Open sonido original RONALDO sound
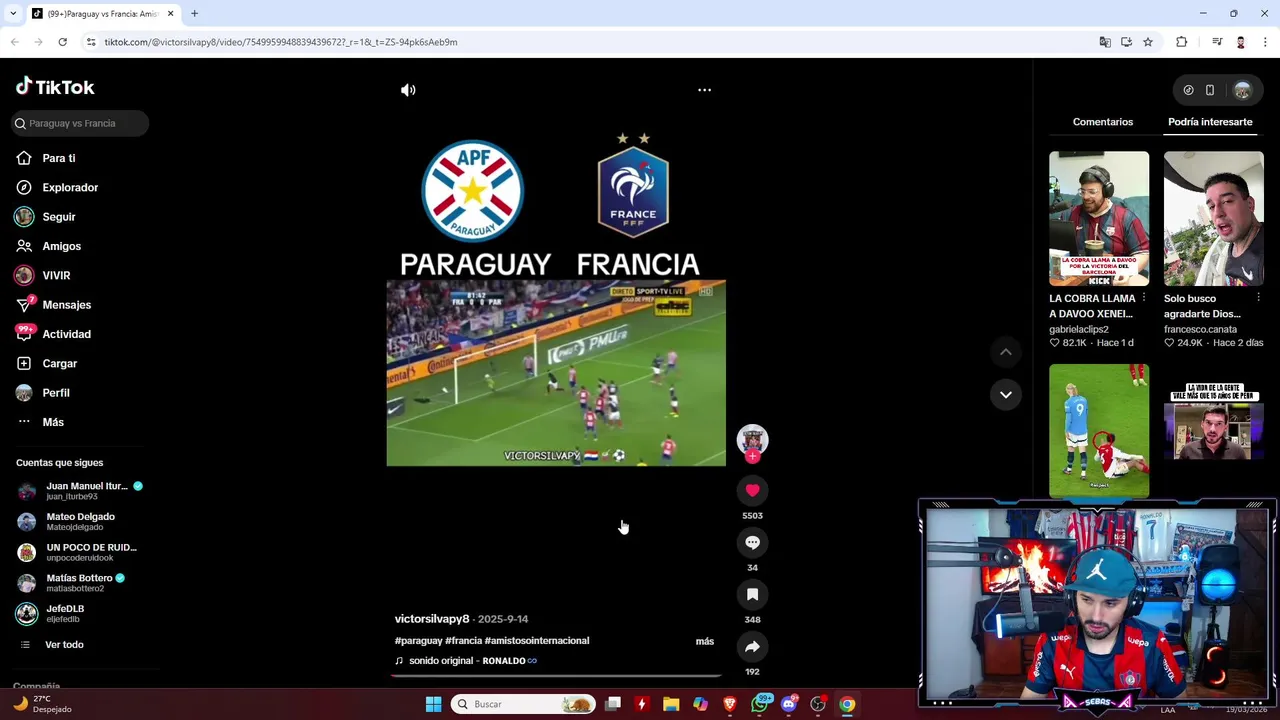Viewport: 1280px width, 720px height. click(x=466, y=661)
